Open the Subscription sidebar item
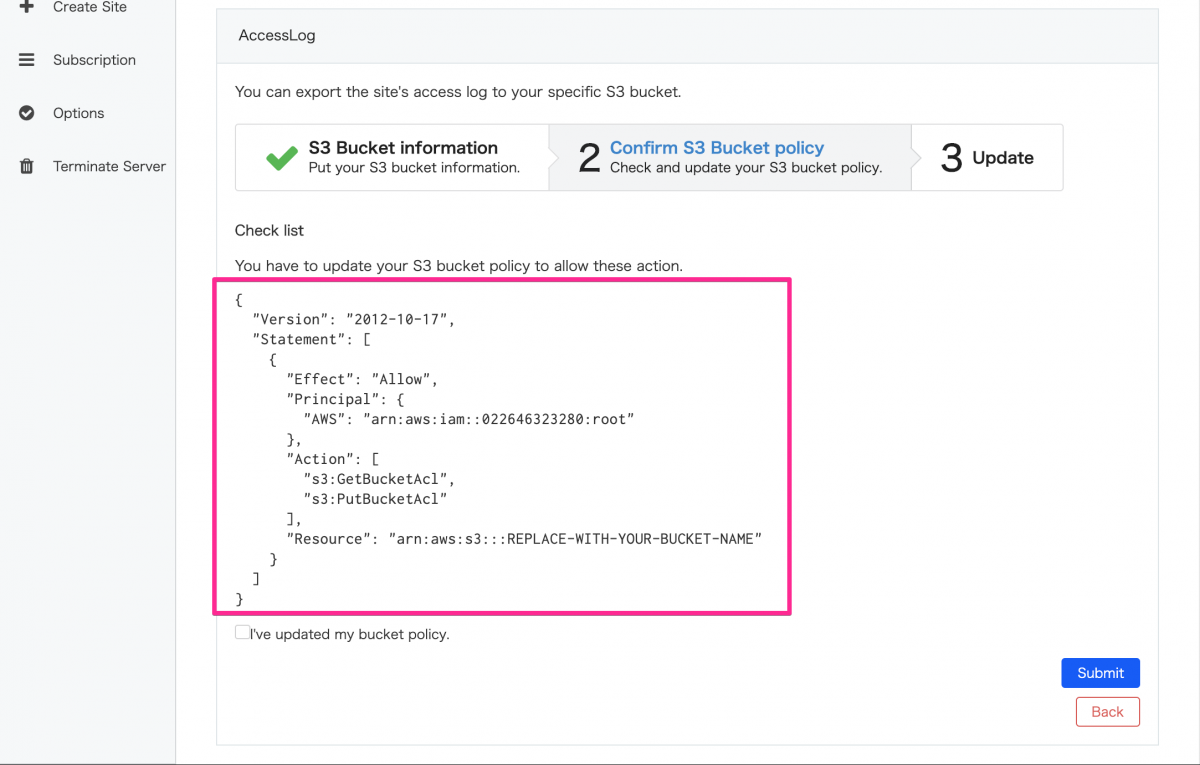The width and height of the screenshot is (1200, 765). tap(94, 60)
